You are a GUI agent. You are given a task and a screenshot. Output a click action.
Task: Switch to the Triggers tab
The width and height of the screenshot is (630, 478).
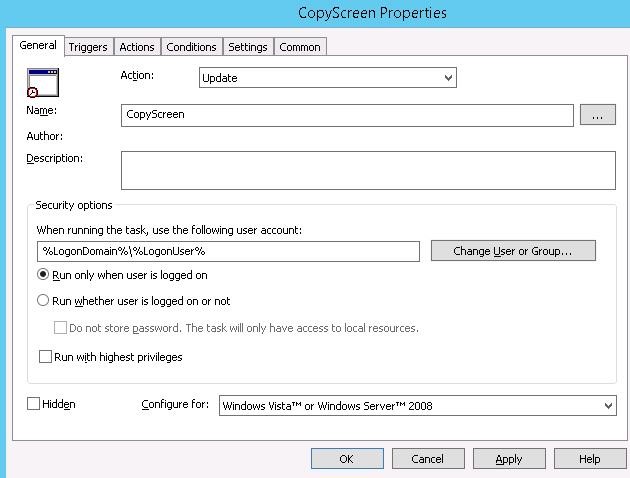point(88,47)
